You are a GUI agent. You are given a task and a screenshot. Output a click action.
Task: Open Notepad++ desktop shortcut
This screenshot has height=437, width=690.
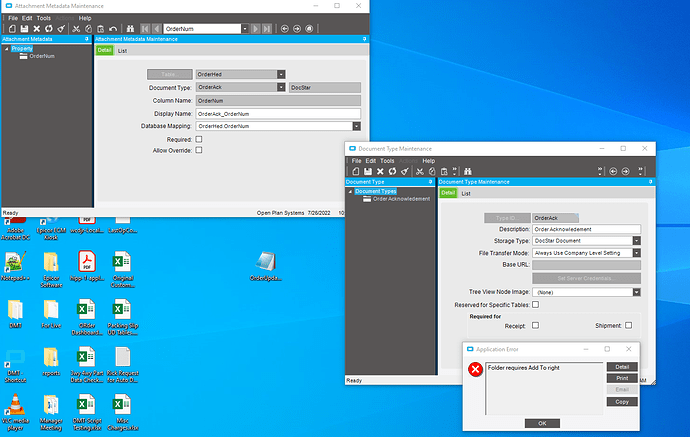(x=15, y=266)
